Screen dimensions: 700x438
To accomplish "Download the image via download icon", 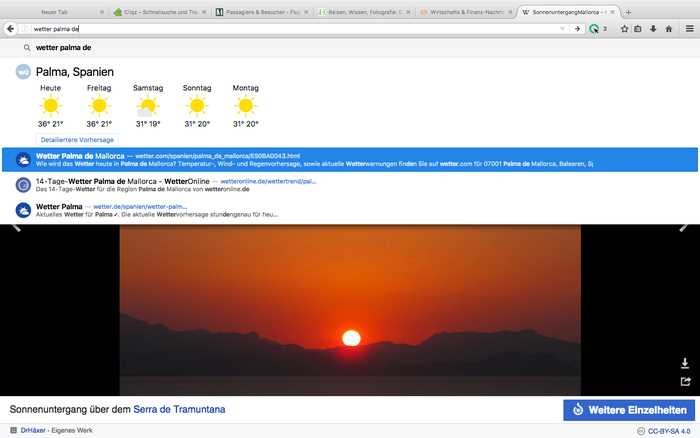I will [x=685, y=363].
